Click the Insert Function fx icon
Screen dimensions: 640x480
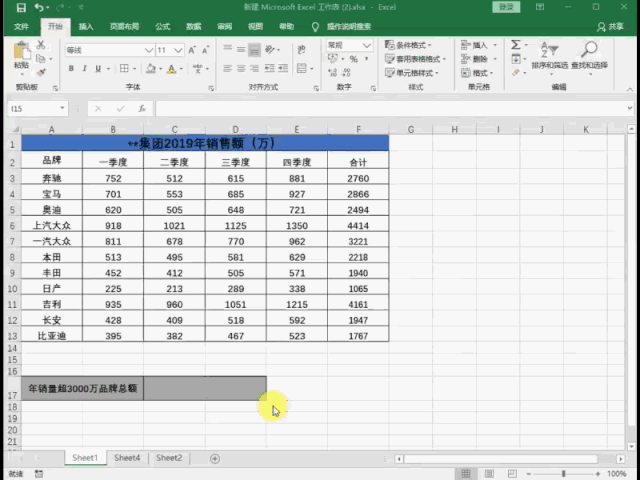tap(142, 109)
